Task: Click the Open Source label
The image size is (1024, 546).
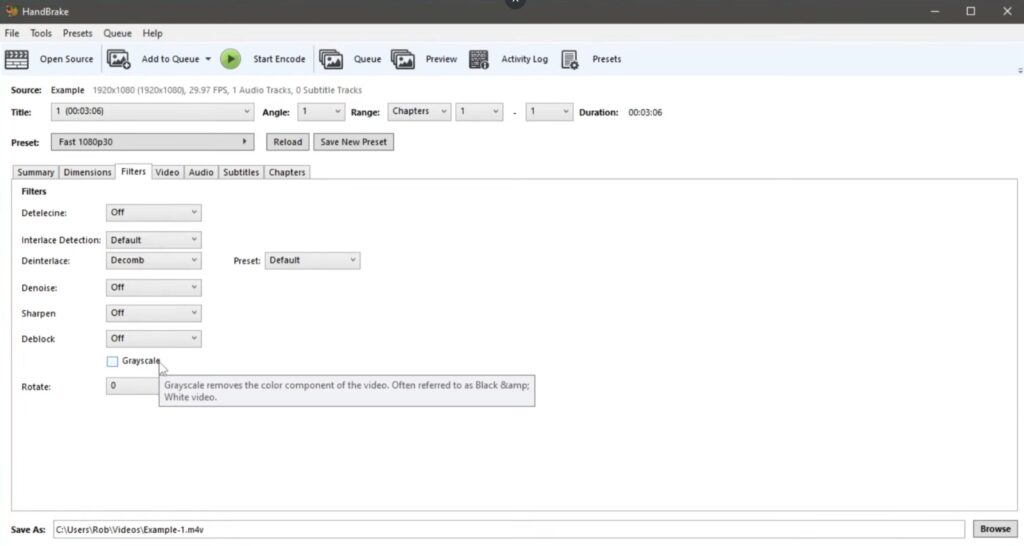Action: click(67, 59)
